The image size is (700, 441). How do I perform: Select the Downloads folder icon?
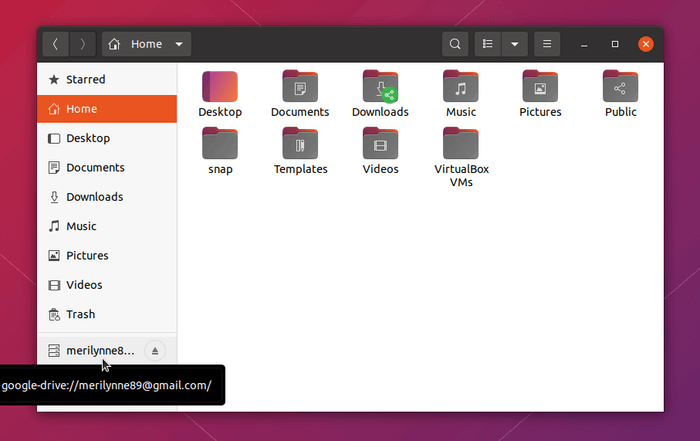point(380,87)
